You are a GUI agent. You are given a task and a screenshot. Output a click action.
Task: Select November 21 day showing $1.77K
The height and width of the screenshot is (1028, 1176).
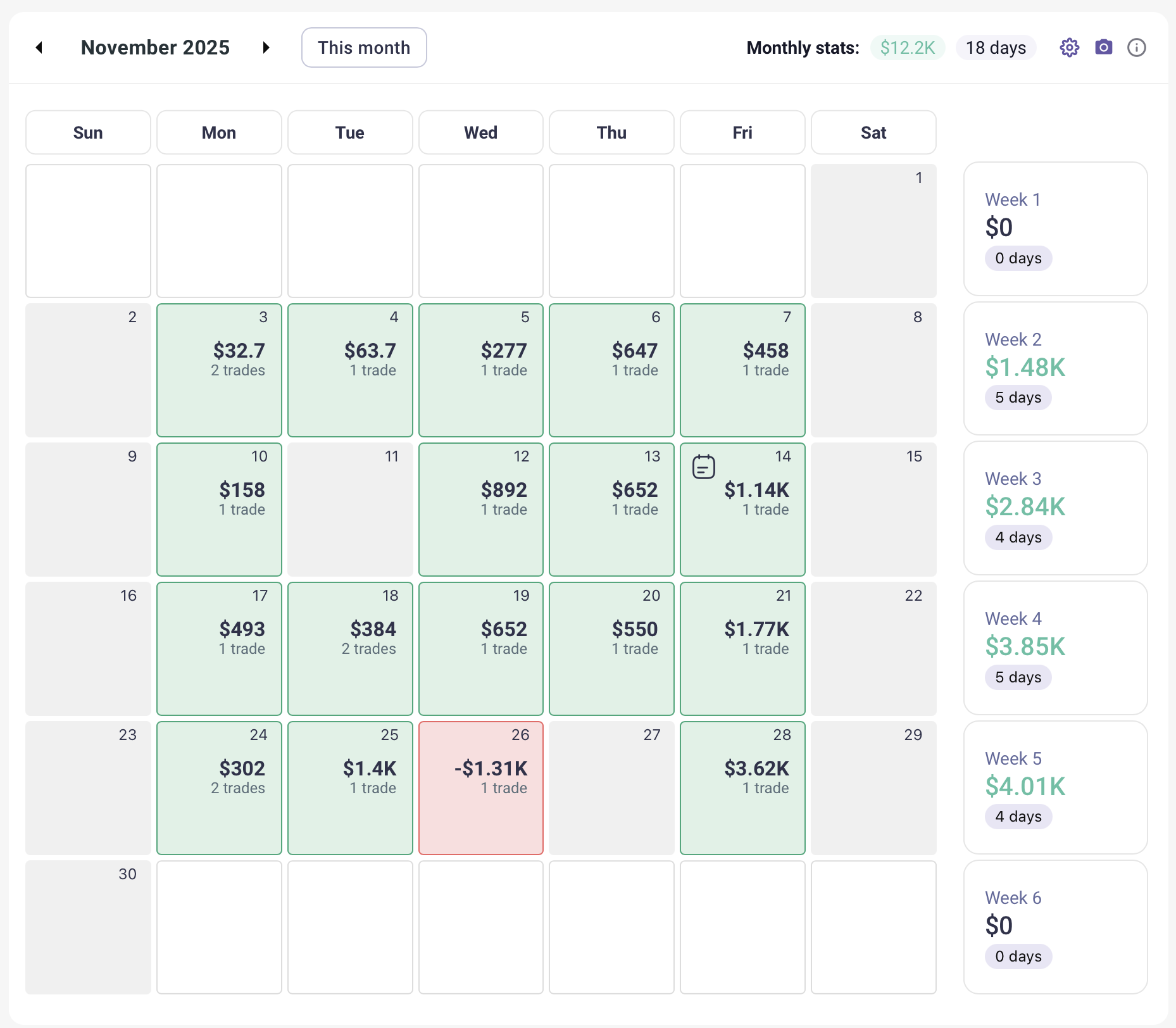click(742, 648)
